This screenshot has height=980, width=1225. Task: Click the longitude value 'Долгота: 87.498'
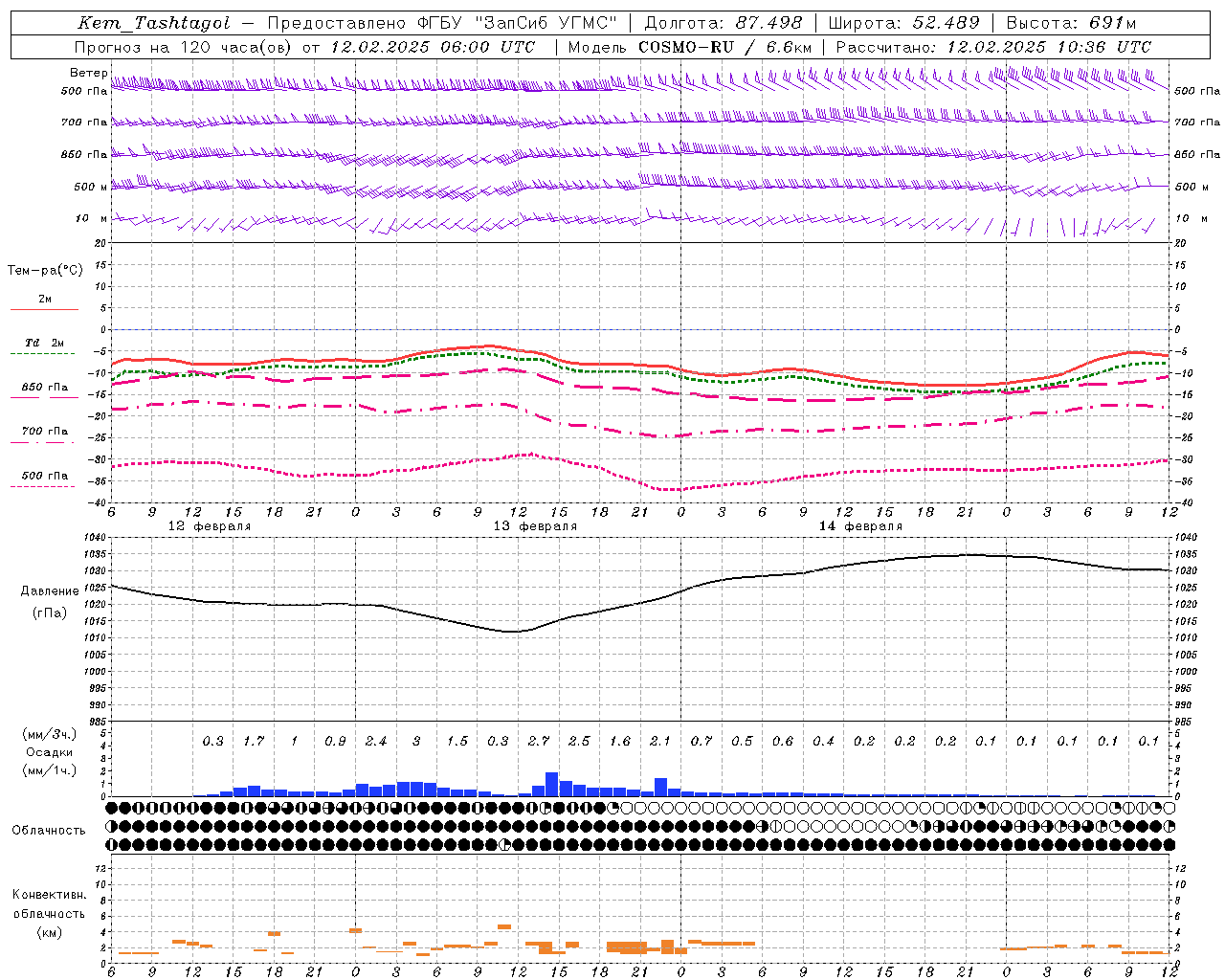point(724,23)
